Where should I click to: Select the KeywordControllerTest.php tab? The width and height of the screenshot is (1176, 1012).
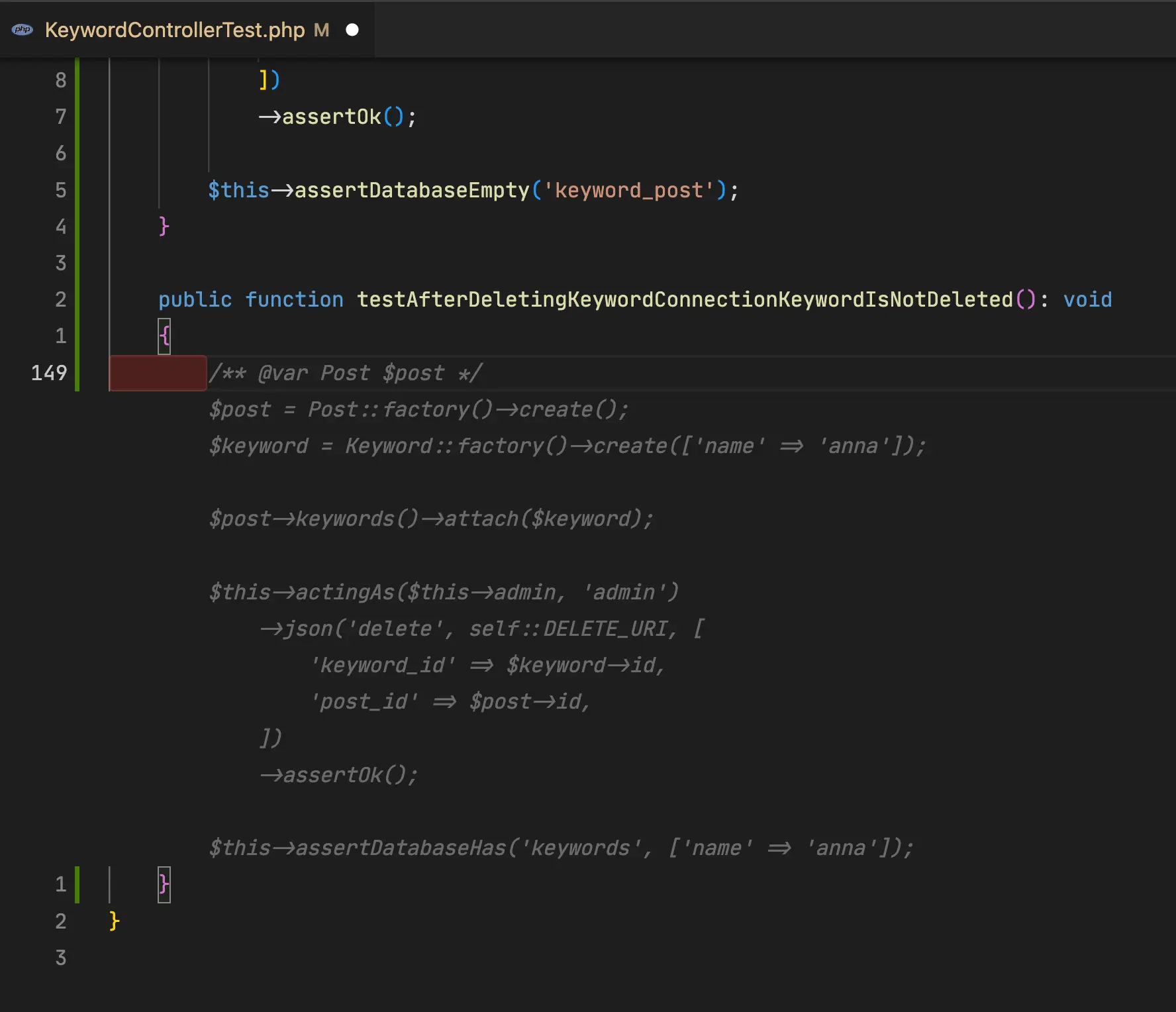[175, 30]
